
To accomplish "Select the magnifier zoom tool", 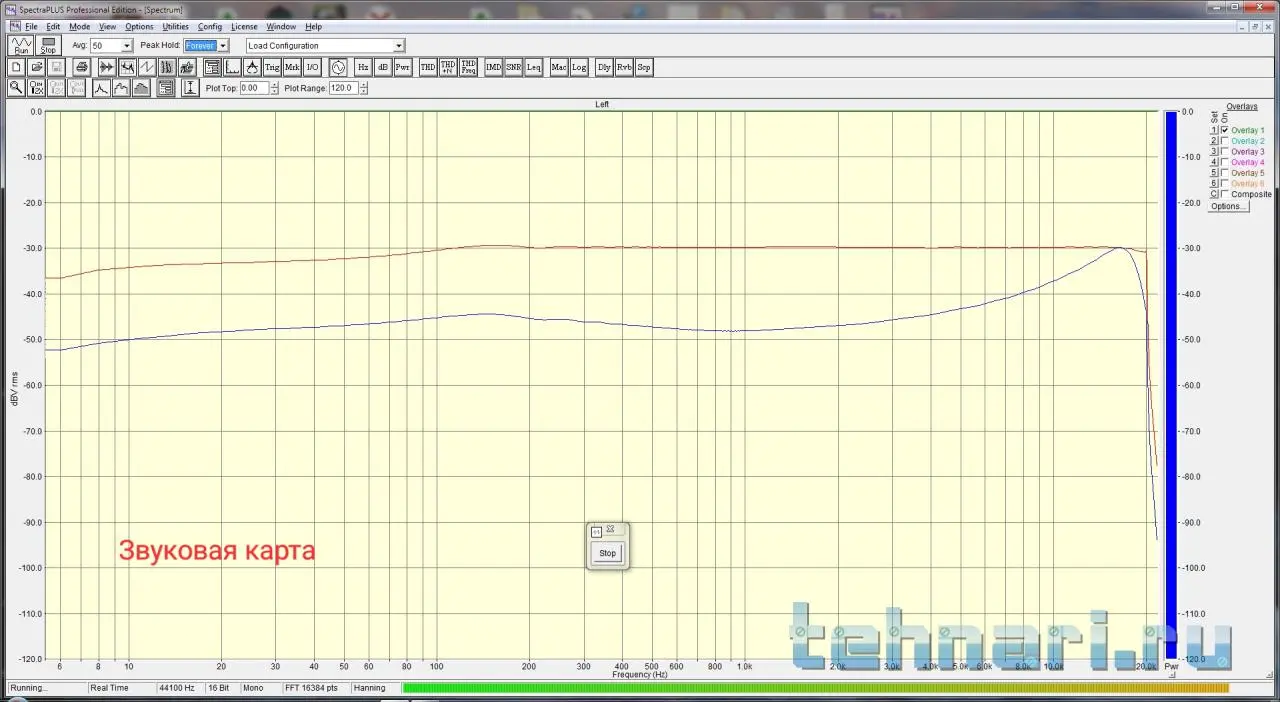I will pos(16,88).
